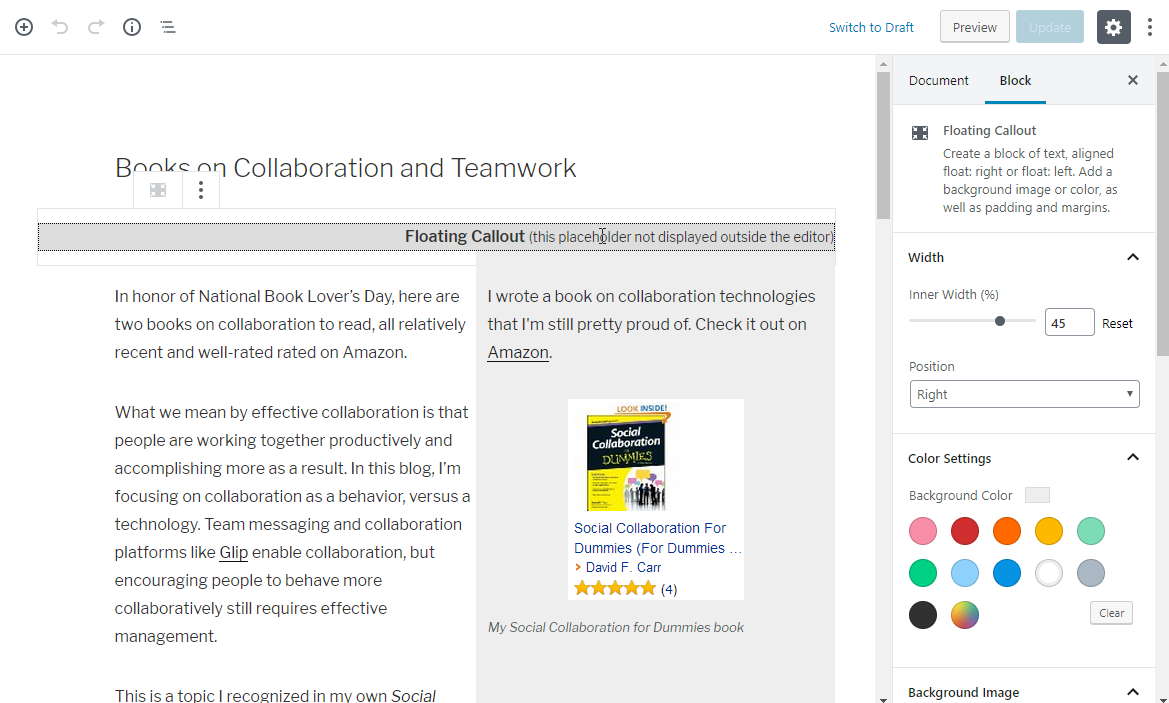Click the current Background Color indicator
The image size is (1169, 703).
tap(1037, 495)
